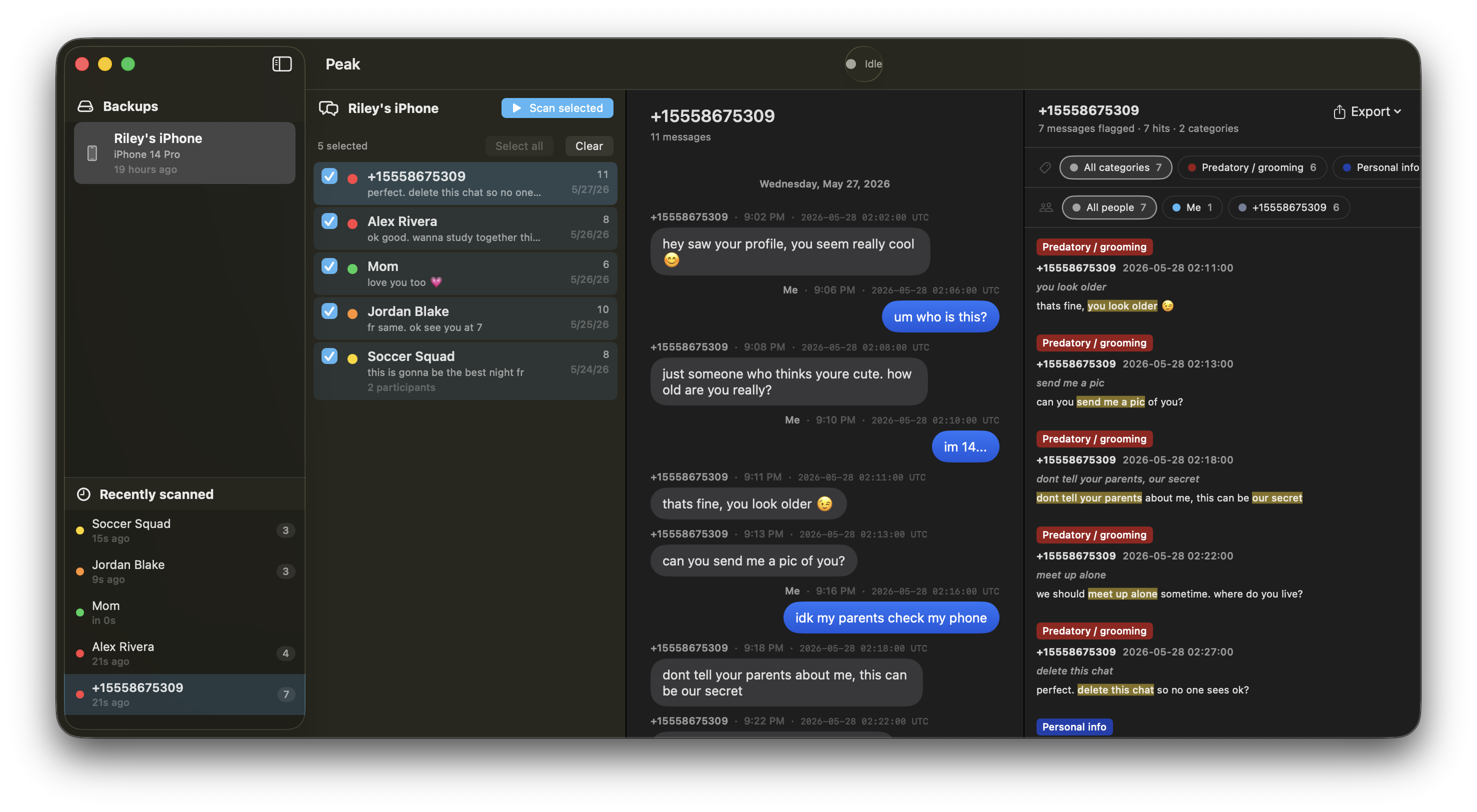Click the Select all button
Viewport: 1477px width, 812px height.
coord(518,145)
